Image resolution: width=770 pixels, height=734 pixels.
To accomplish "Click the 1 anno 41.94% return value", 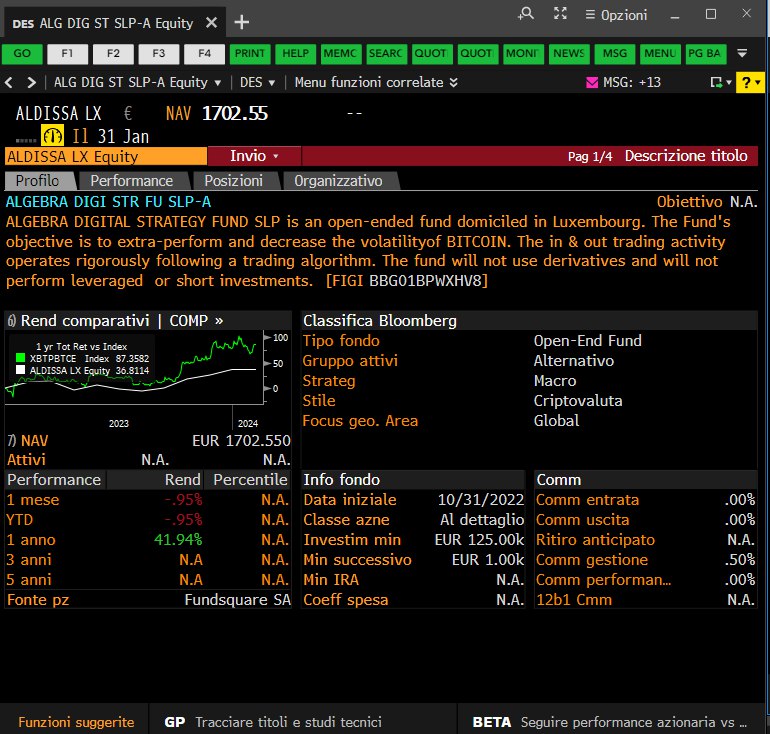I will 178,540.
